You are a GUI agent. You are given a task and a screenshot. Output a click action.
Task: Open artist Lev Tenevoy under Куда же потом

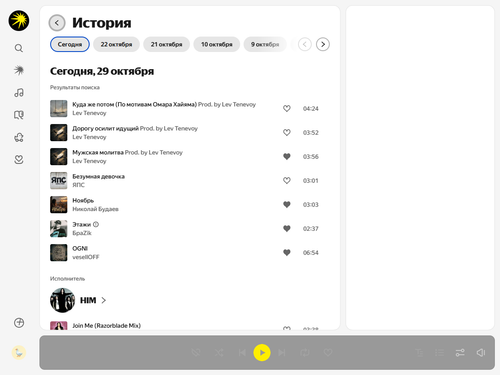[x=89, y=113]
